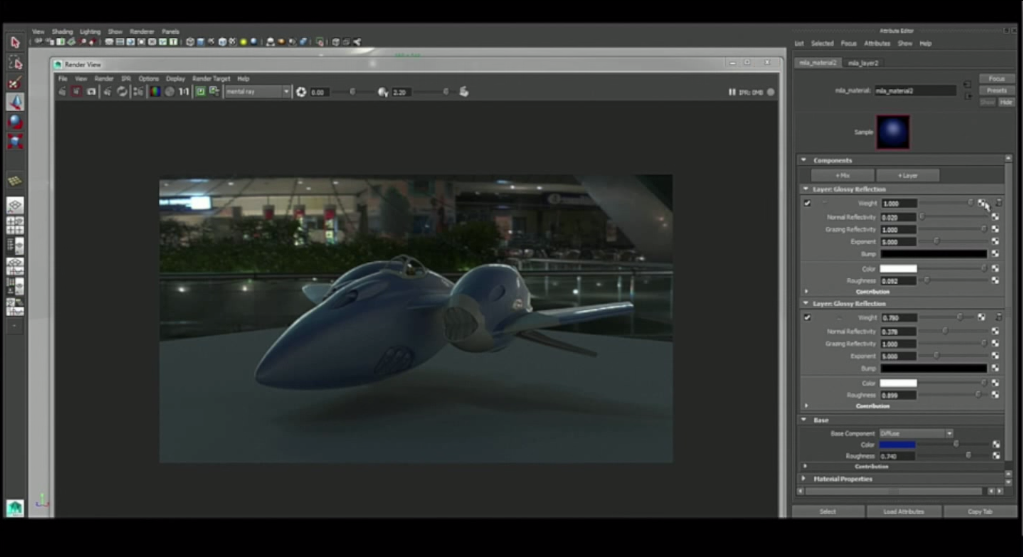The height and width of the screenshot is (557, 1023).
Task: Click the Render View snapshot camera icon
Action: click(91, 91)
